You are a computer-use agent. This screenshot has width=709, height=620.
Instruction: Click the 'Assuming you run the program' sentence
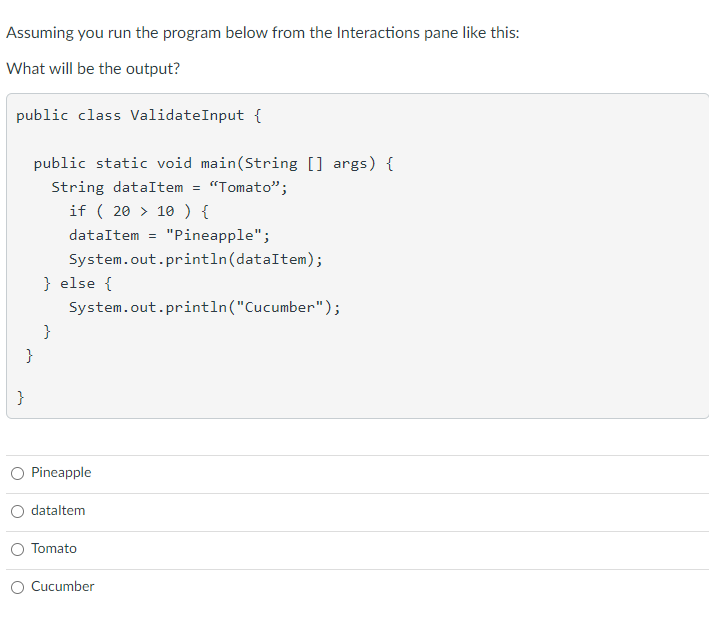(263, 33)
